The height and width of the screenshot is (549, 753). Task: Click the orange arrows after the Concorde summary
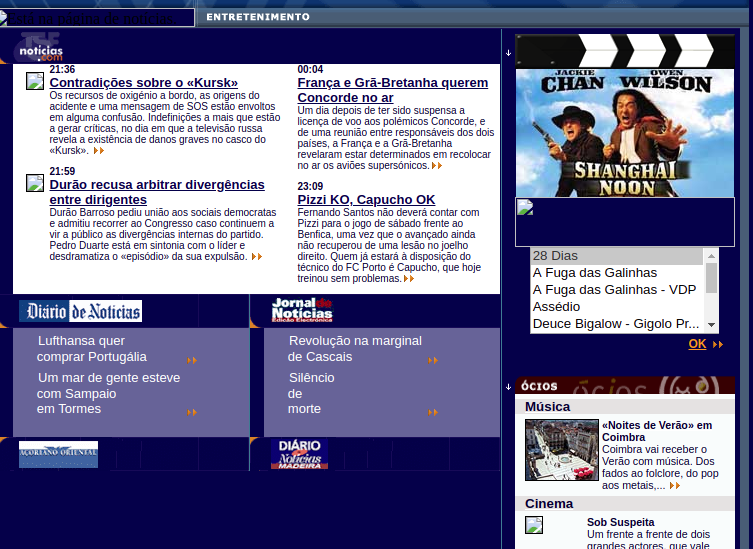click(x=437, y=166)
